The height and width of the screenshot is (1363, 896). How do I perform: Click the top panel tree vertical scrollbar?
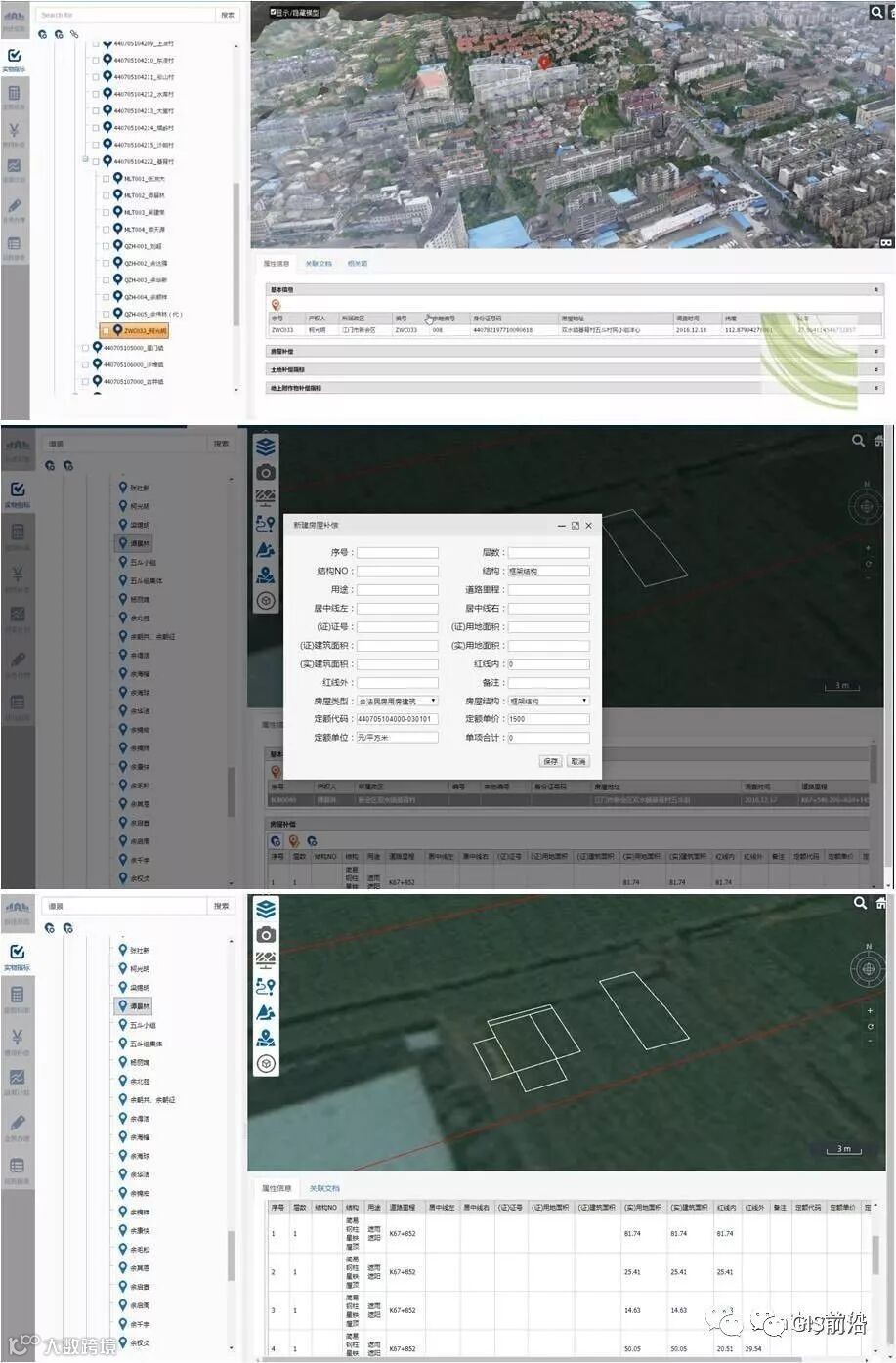[236, 254]
